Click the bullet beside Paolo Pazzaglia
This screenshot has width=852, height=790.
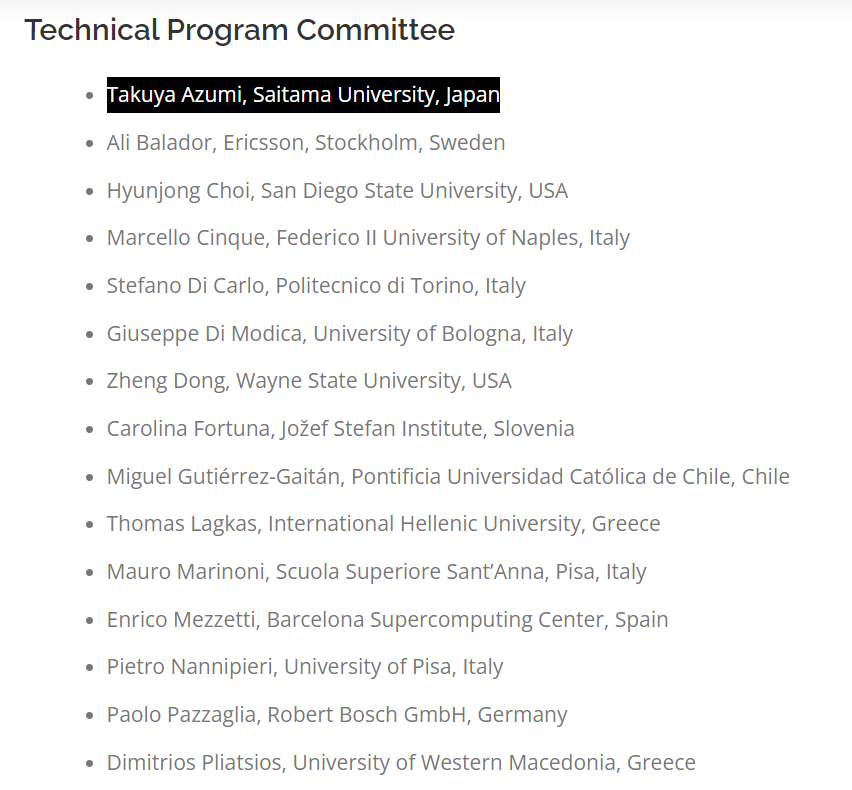coord(90,716)
